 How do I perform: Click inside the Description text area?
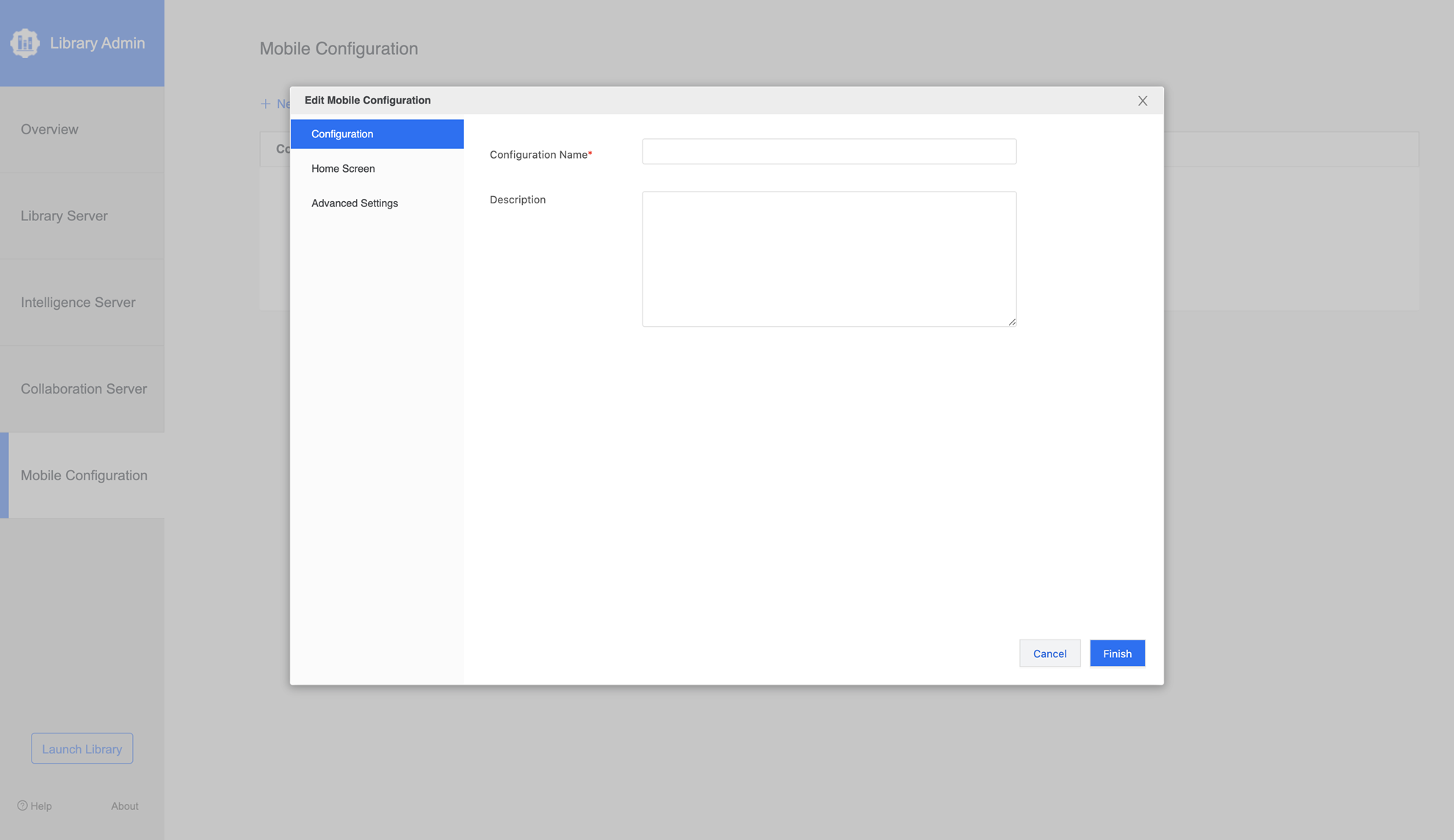pos(828,258)
